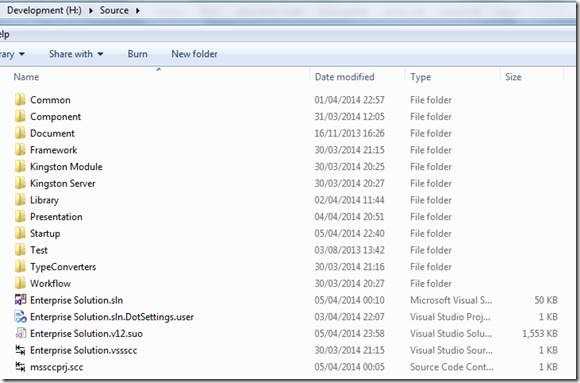Click date 01/04/2014 22:57

349,100
